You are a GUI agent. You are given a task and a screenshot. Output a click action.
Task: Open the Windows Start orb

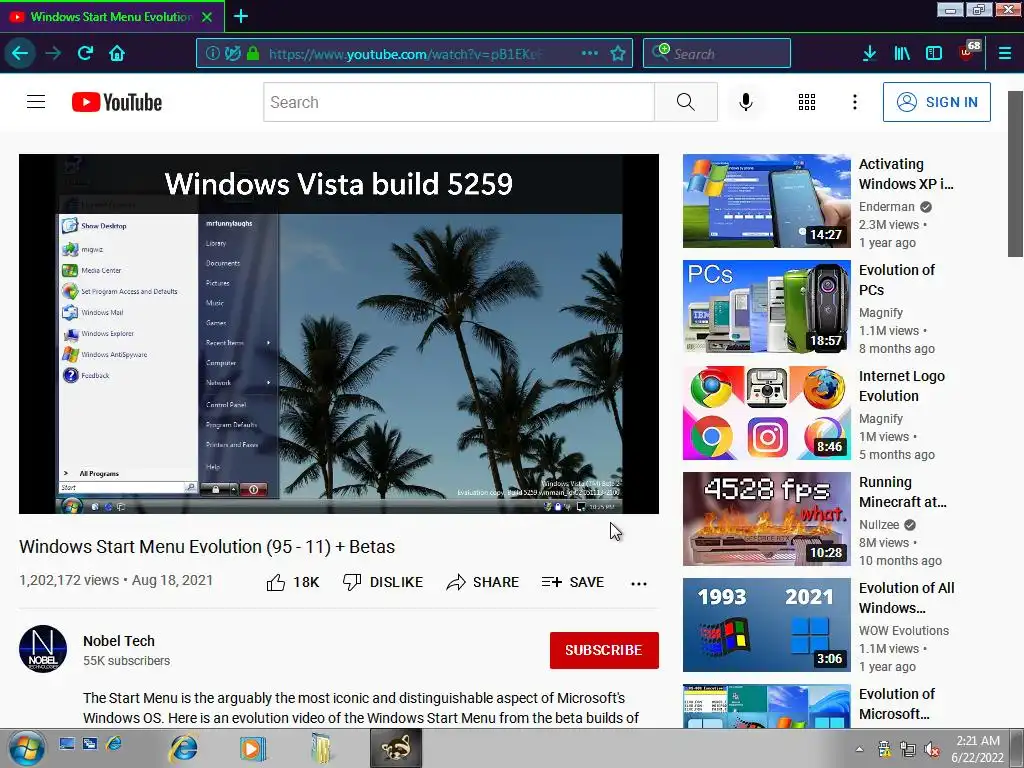27,748
